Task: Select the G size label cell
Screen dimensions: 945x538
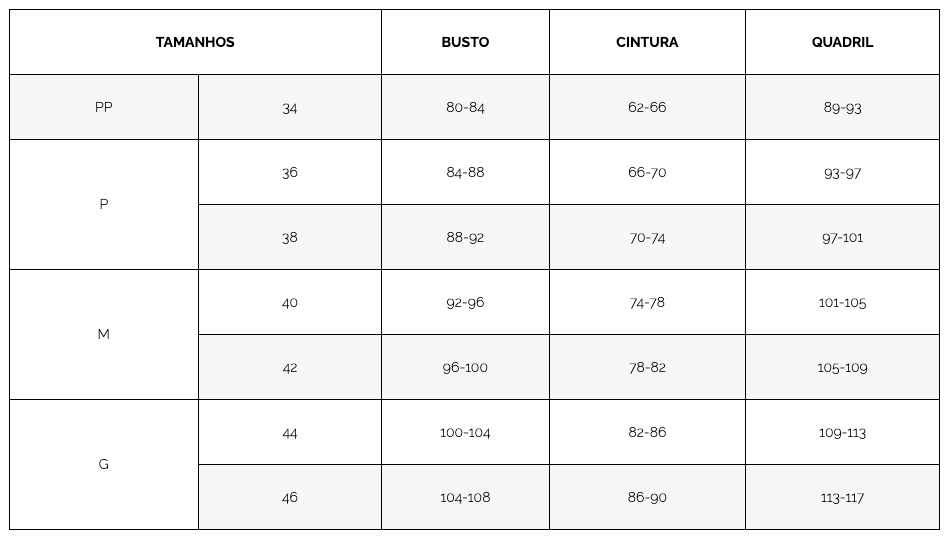Action: pos(104,464)
